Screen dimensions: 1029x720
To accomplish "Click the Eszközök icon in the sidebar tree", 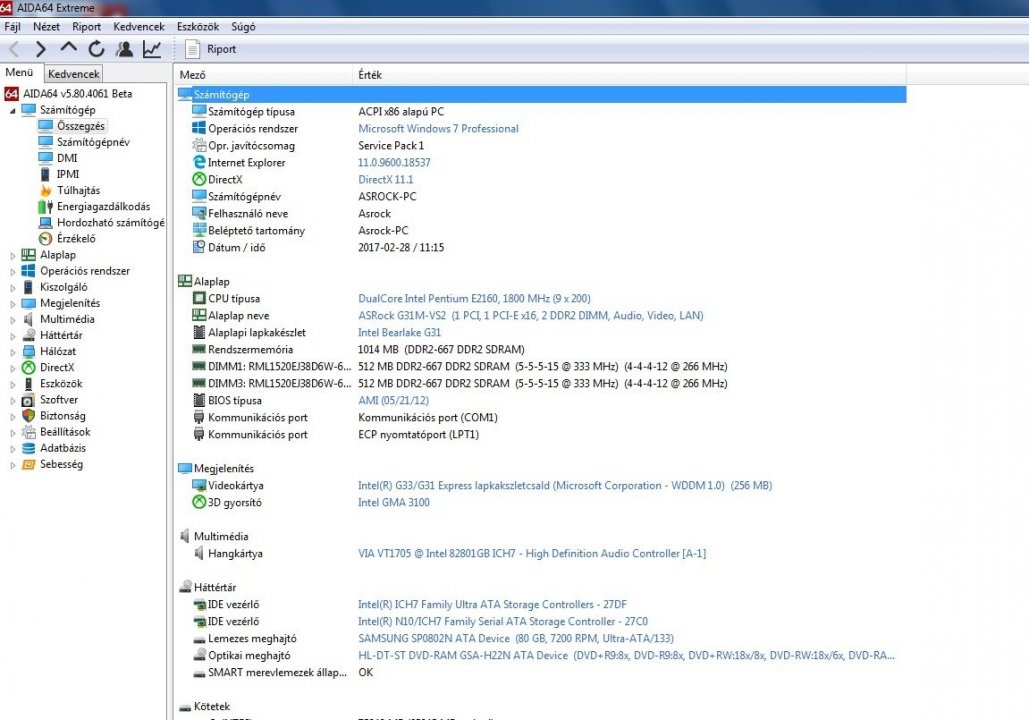I will pyautogui.click(x=28, y=383).
